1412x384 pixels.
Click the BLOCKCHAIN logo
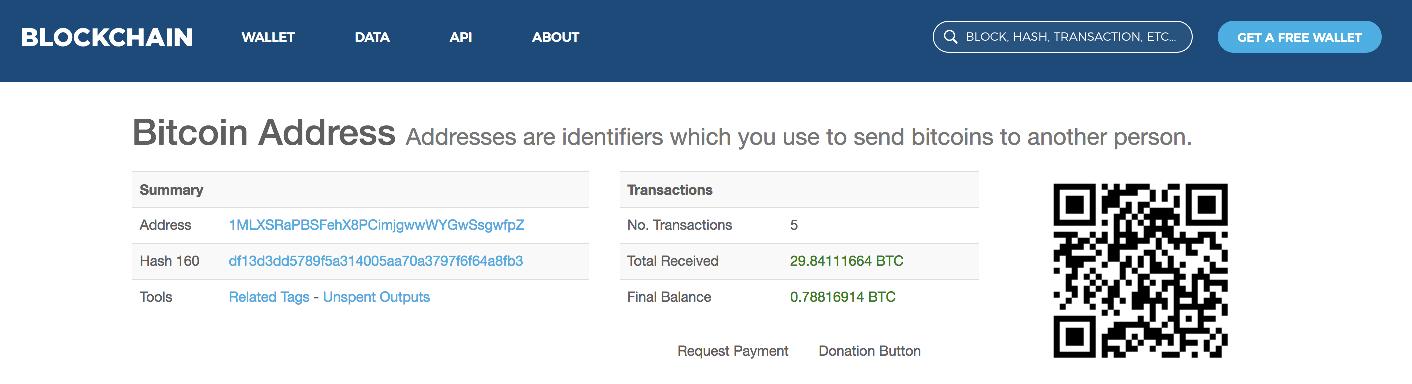click(x=107, y=37)
